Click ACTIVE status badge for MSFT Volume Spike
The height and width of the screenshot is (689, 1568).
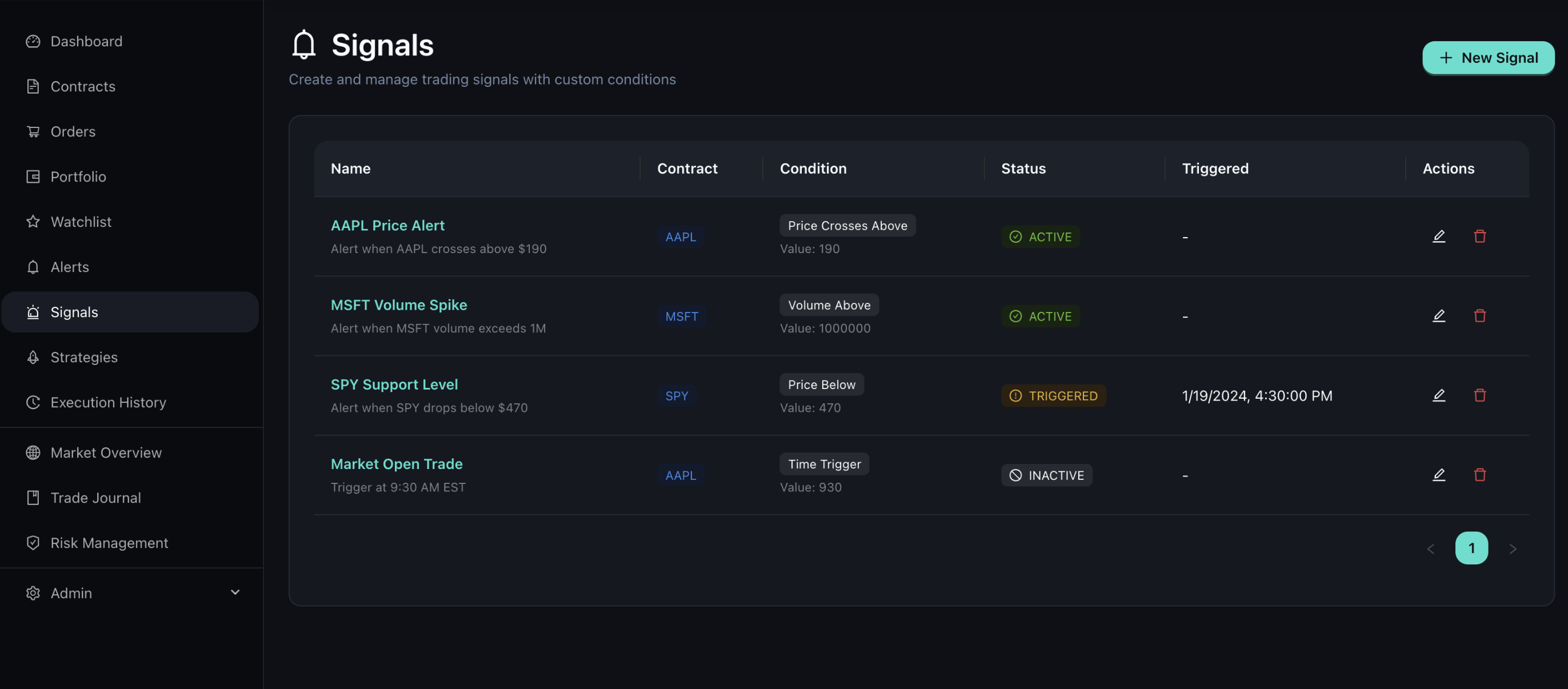[1040, 317]
